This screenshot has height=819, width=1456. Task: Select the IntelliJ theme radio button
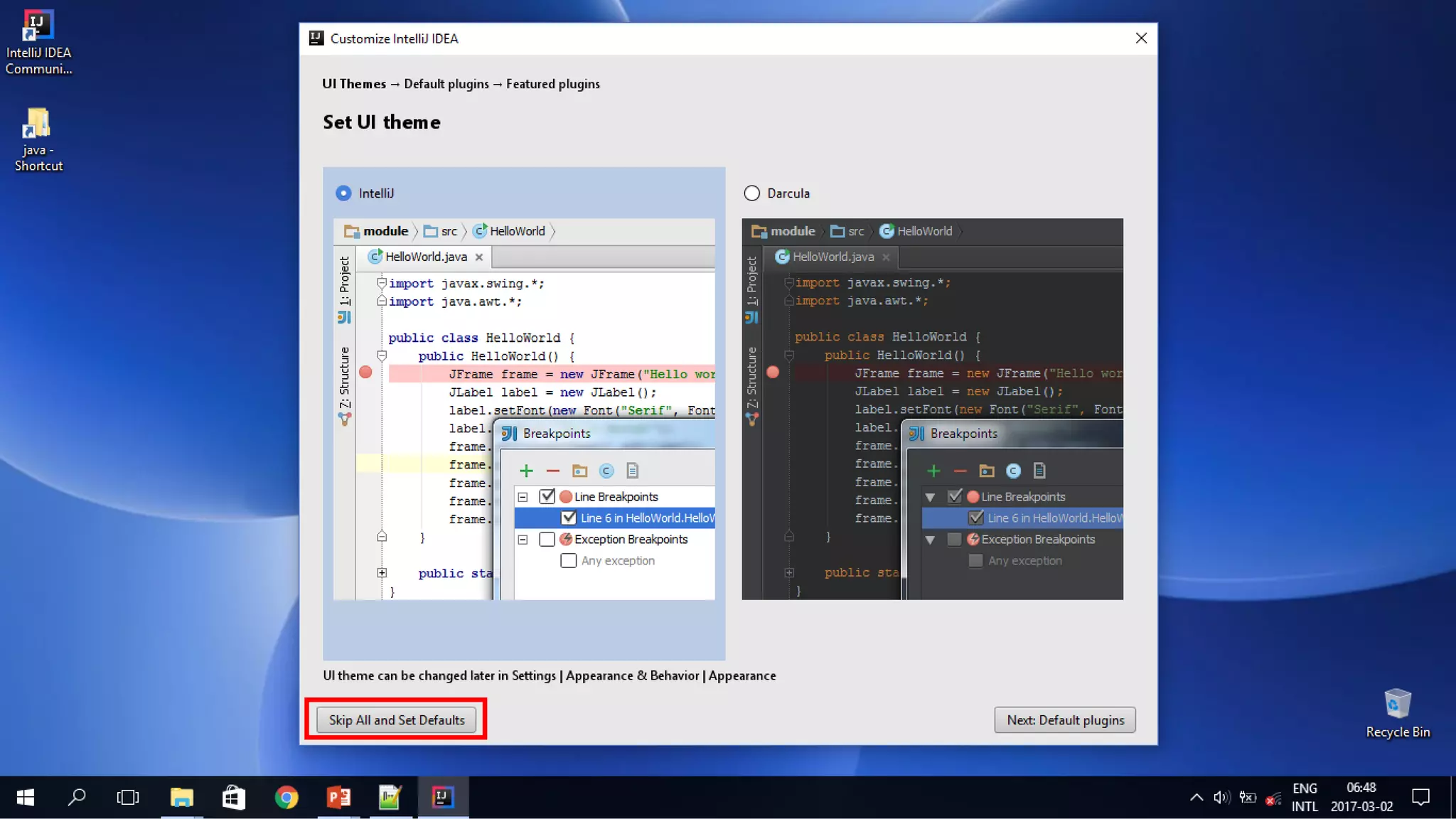(343, 193)
